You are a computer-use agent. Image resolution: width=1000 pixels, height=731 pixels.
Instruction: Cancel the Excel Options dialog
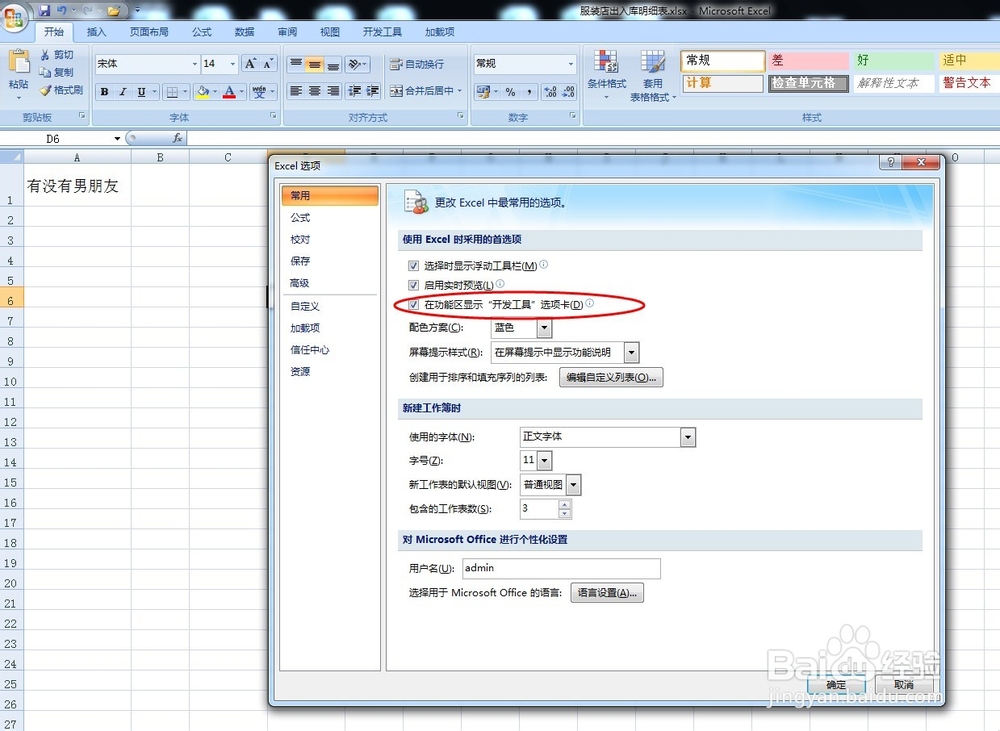click(x=904, y=684)
